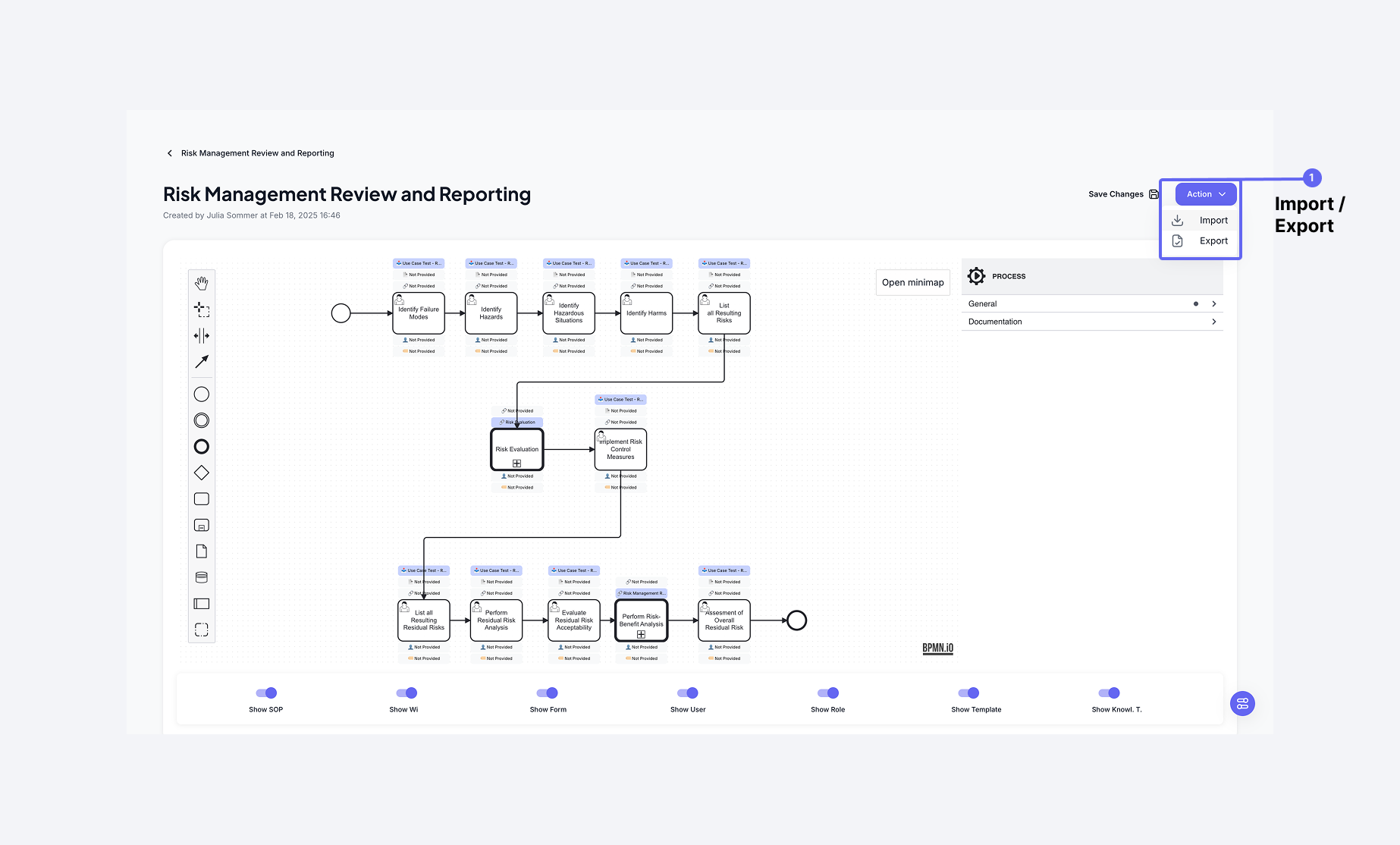This screenshot has width=1400, height=845.
Task: Click the Open minimap button
Action: coord(912,282)
